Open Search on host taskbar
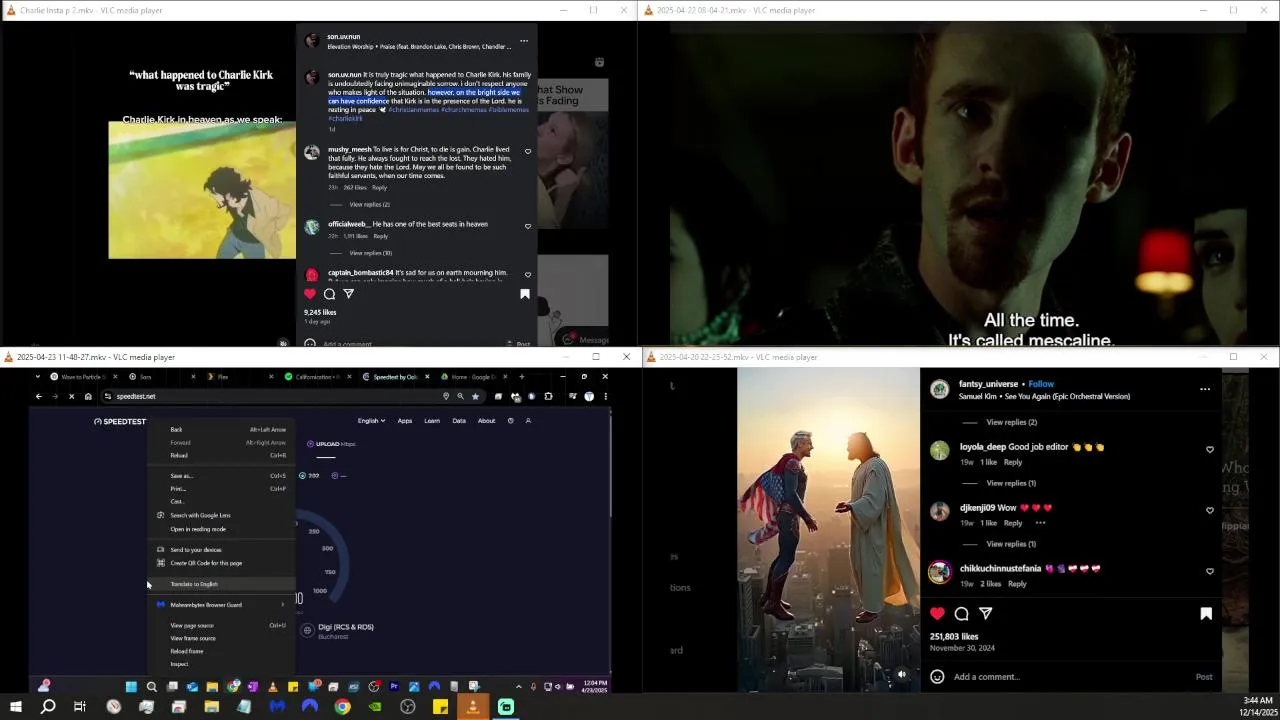1280x720 pixels. coord(48,707)
